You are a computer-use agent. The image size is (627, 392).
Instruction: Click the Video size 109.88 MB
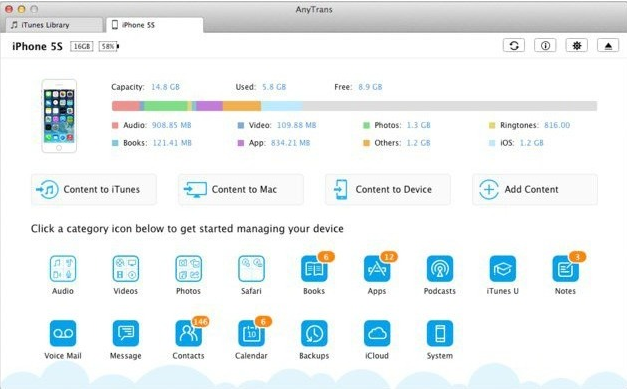click(x=297, y=125)
